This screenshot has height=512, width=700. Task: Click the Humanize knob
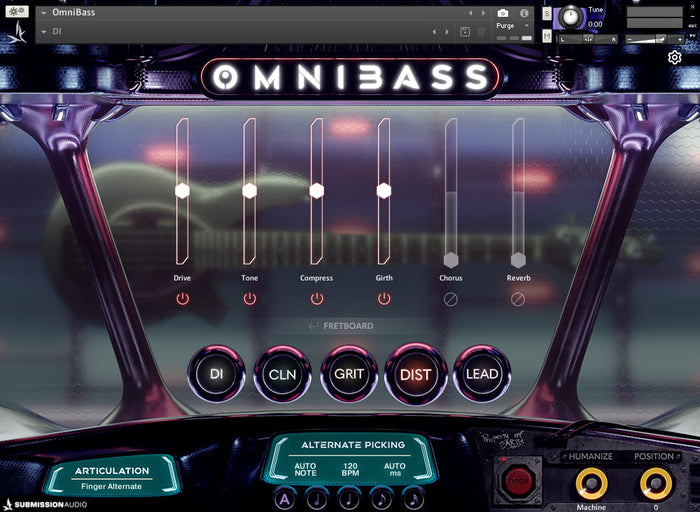[591, 483]
